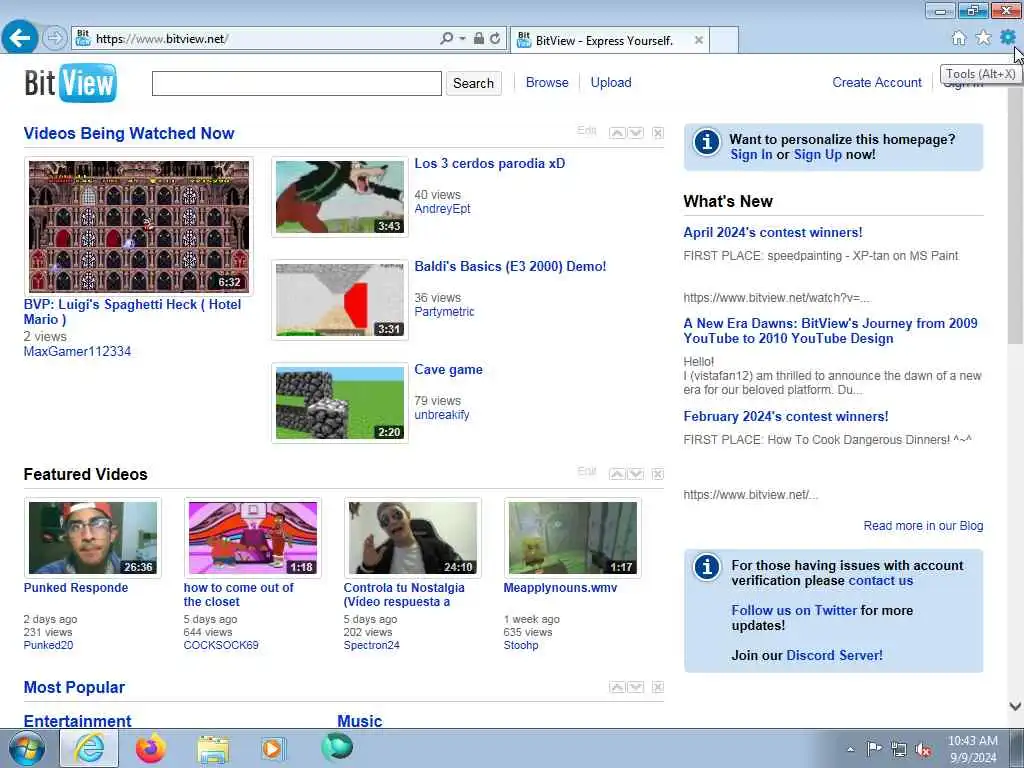Viewport: 1024px width, 768px height.
Task: Move Most Popular section up
Action: pyautogui.click(x=617, y=687)
